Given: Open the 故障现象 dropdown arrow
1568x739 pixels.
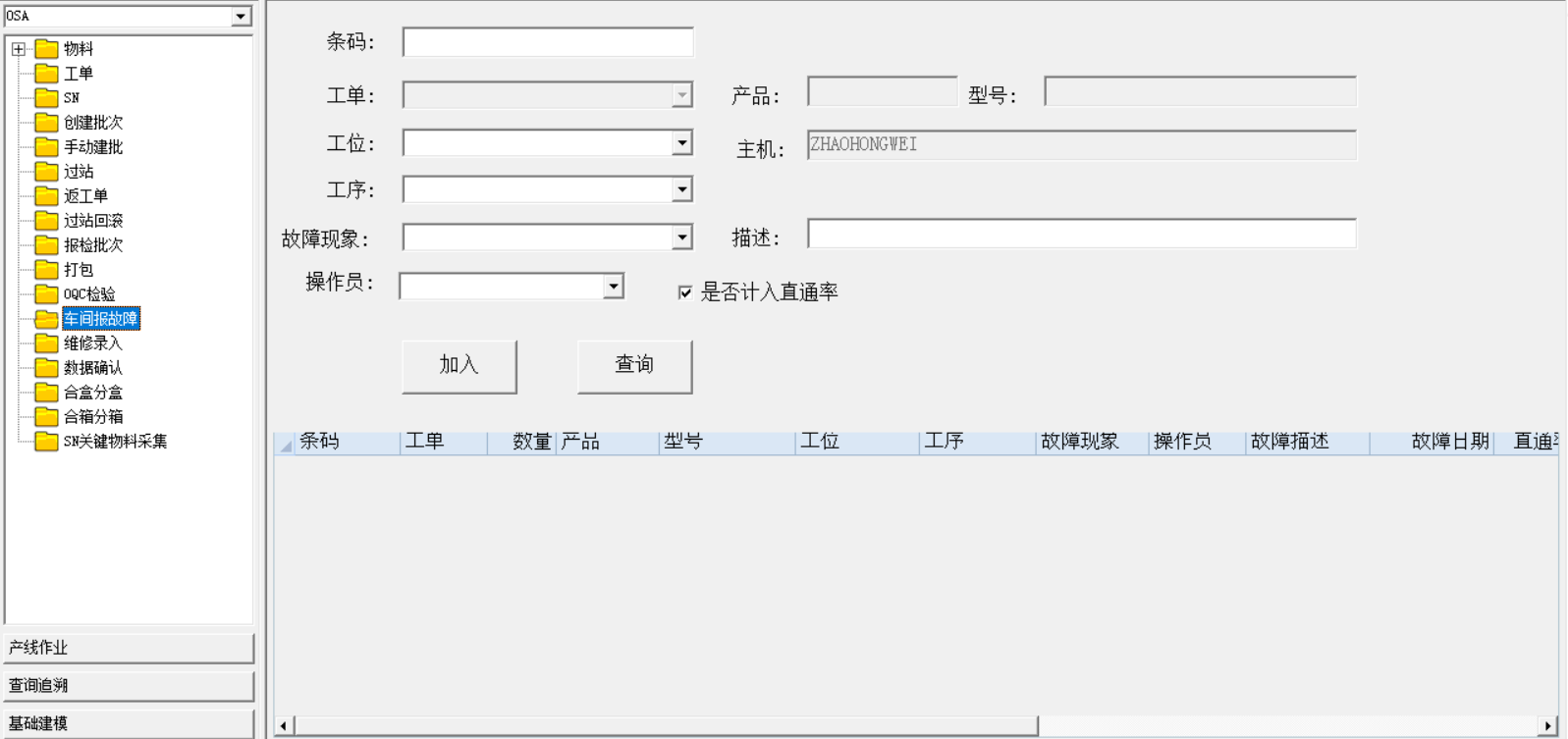Looking at the screenshot, I should coord(681,238).
